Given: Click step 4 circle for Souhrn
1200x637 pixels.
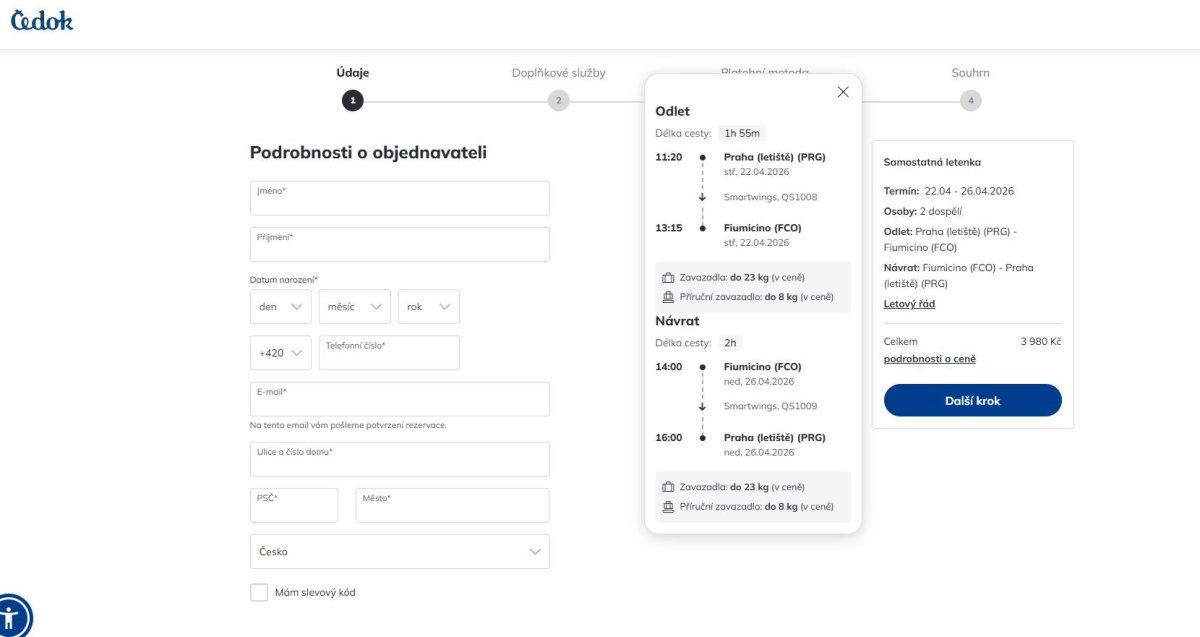Looking at the screenshot, I should [970, 101].
